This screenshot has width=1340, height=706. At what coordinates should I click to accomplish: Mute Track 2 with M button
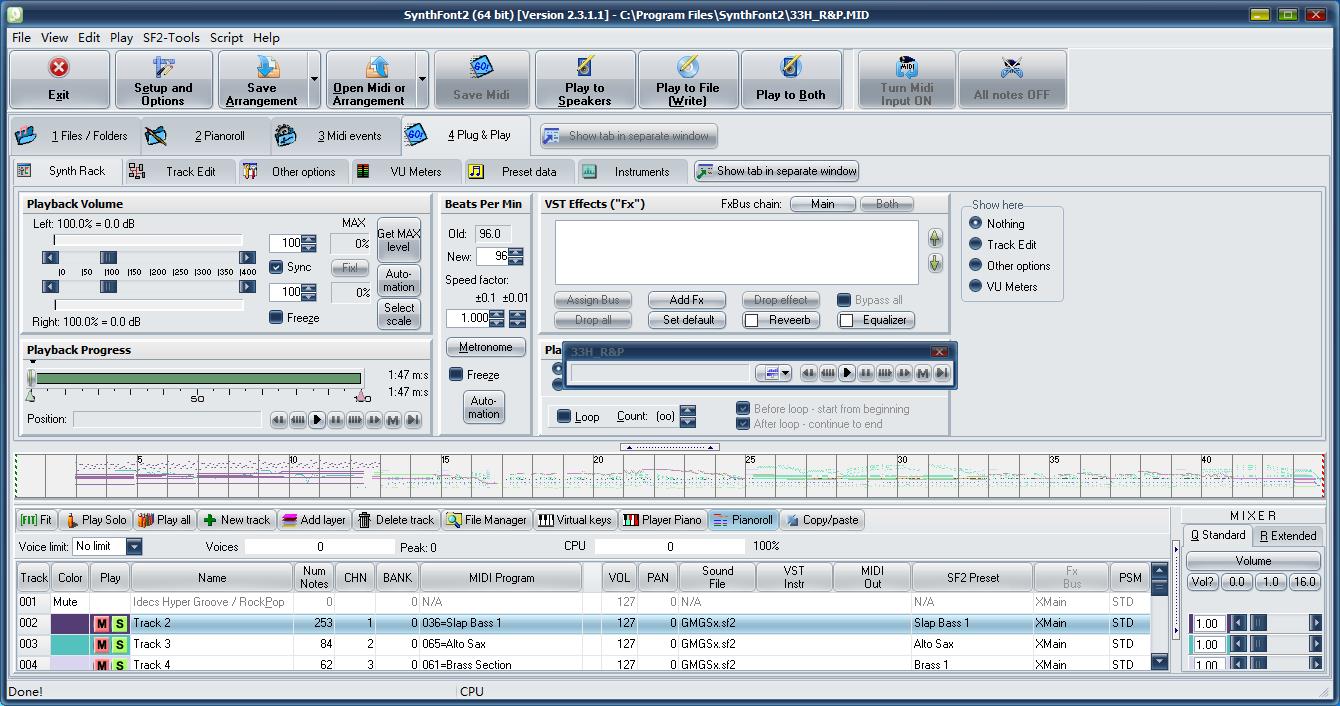(101, 624)
